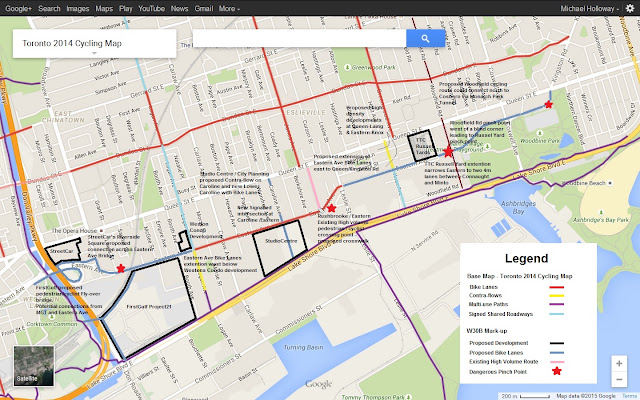The width and height of the screenshot is (640, 400).
Task: Open the settings gear icon
Action: pos(630,9)
